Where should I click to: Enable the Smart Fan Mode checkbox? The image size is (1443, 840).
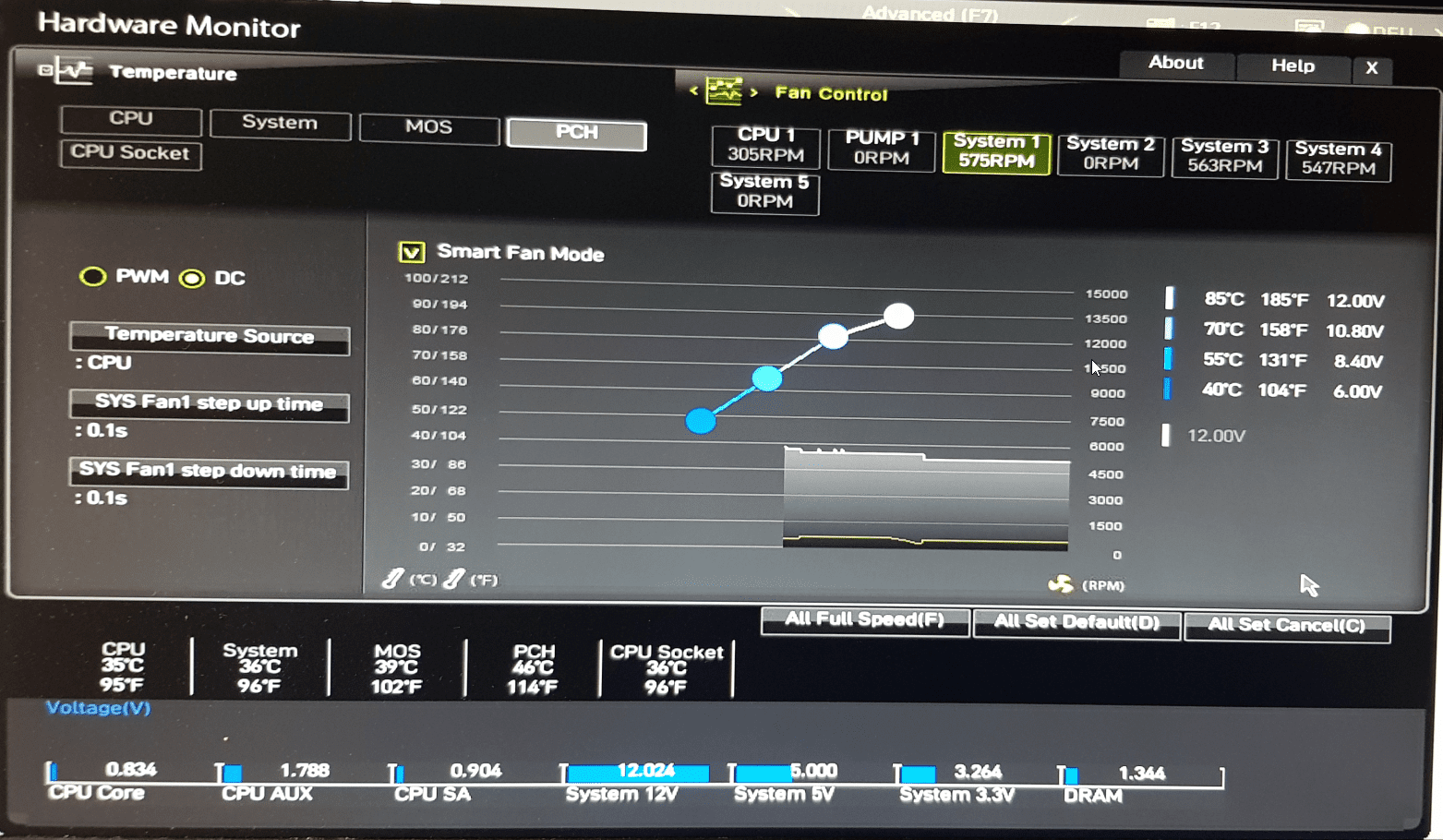[412, 252]
